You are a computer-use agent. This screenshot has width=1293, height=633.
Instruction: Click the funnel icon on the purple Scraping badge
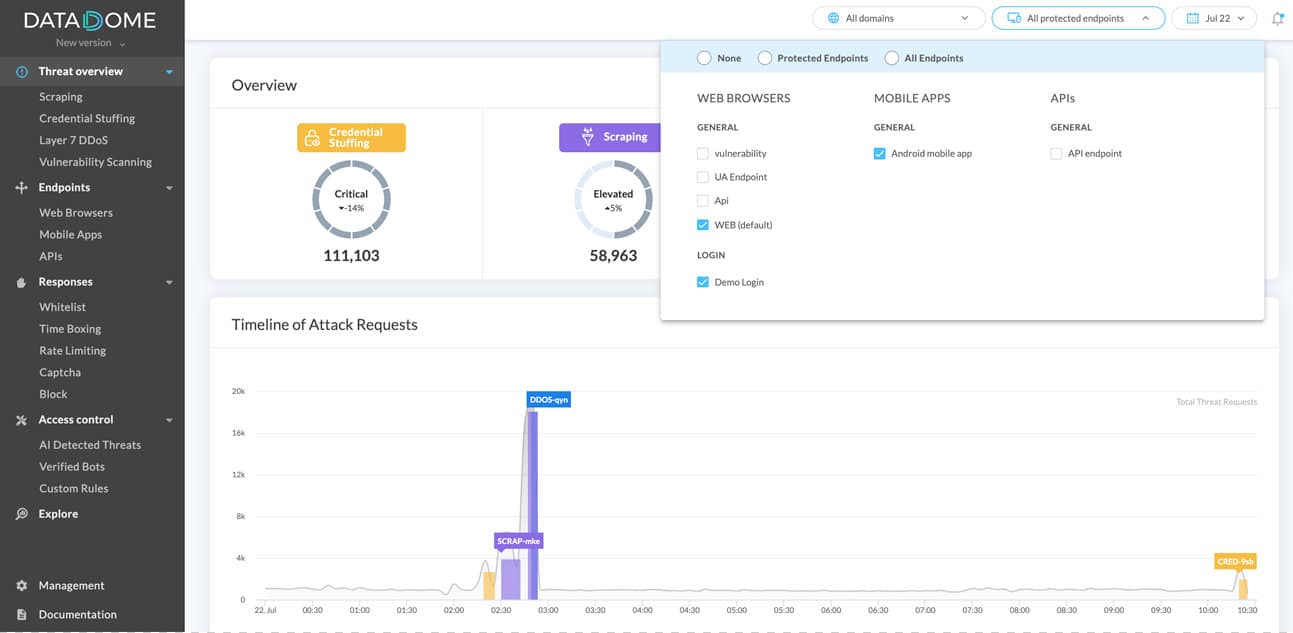tap(587, 137)
